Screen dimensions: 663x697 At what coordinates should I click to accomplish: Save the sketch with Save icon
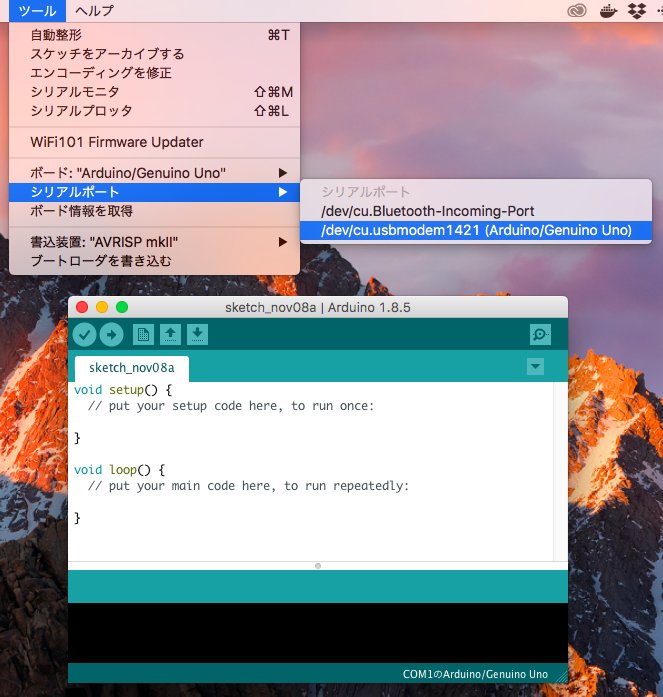click(x=198, y=335)
